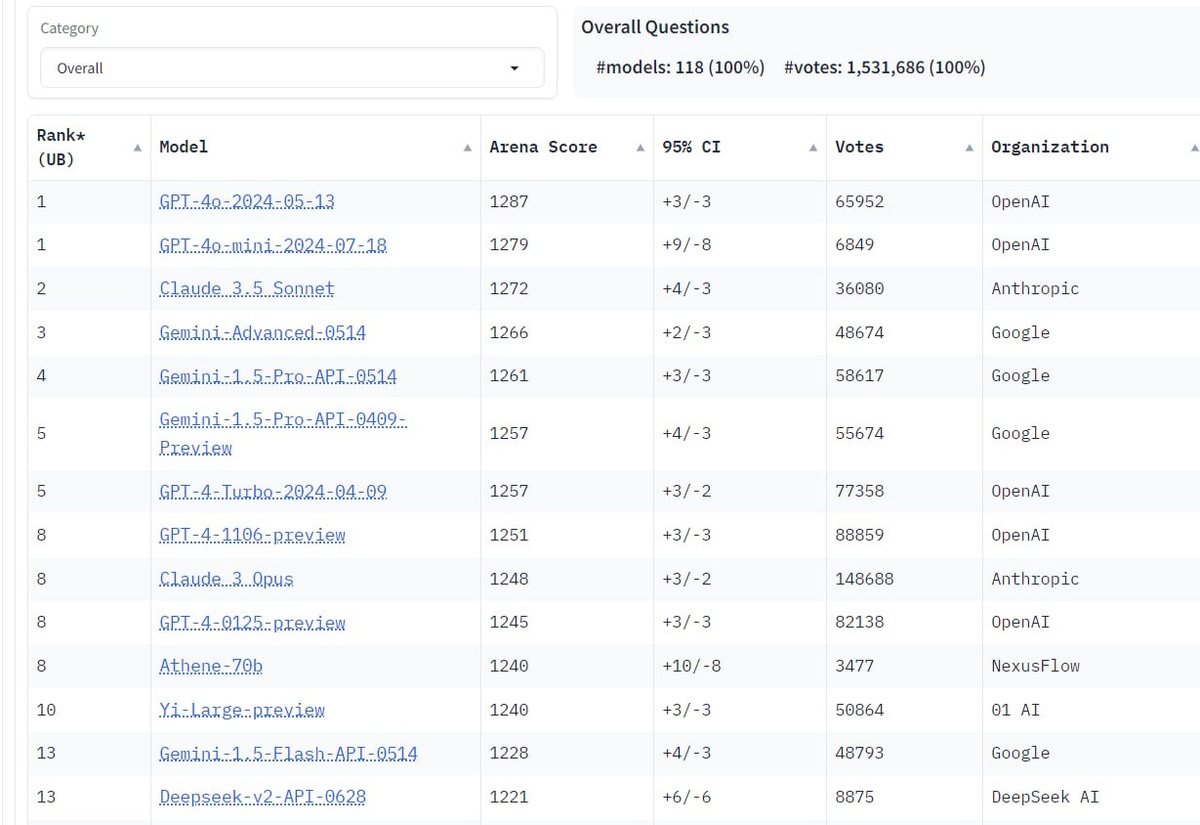The height and width of the screenshot is (825, 1200).
Task: Click the Overall Questions heading
Action: pyautogui.click(x=655, y=27)
